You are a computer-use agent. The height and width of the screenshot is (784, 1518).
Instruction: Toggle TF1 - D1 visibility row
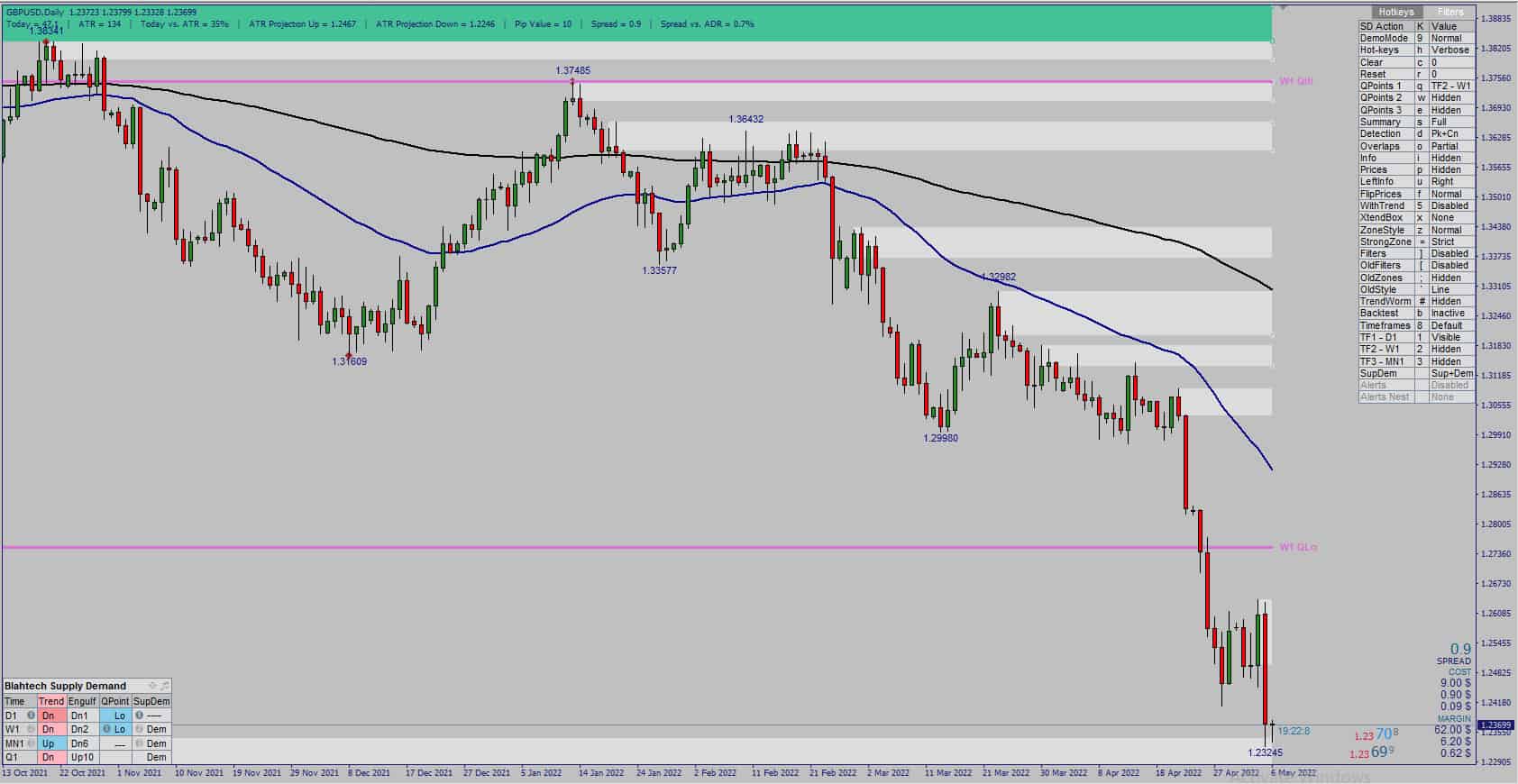click(x=1416, y=337)
